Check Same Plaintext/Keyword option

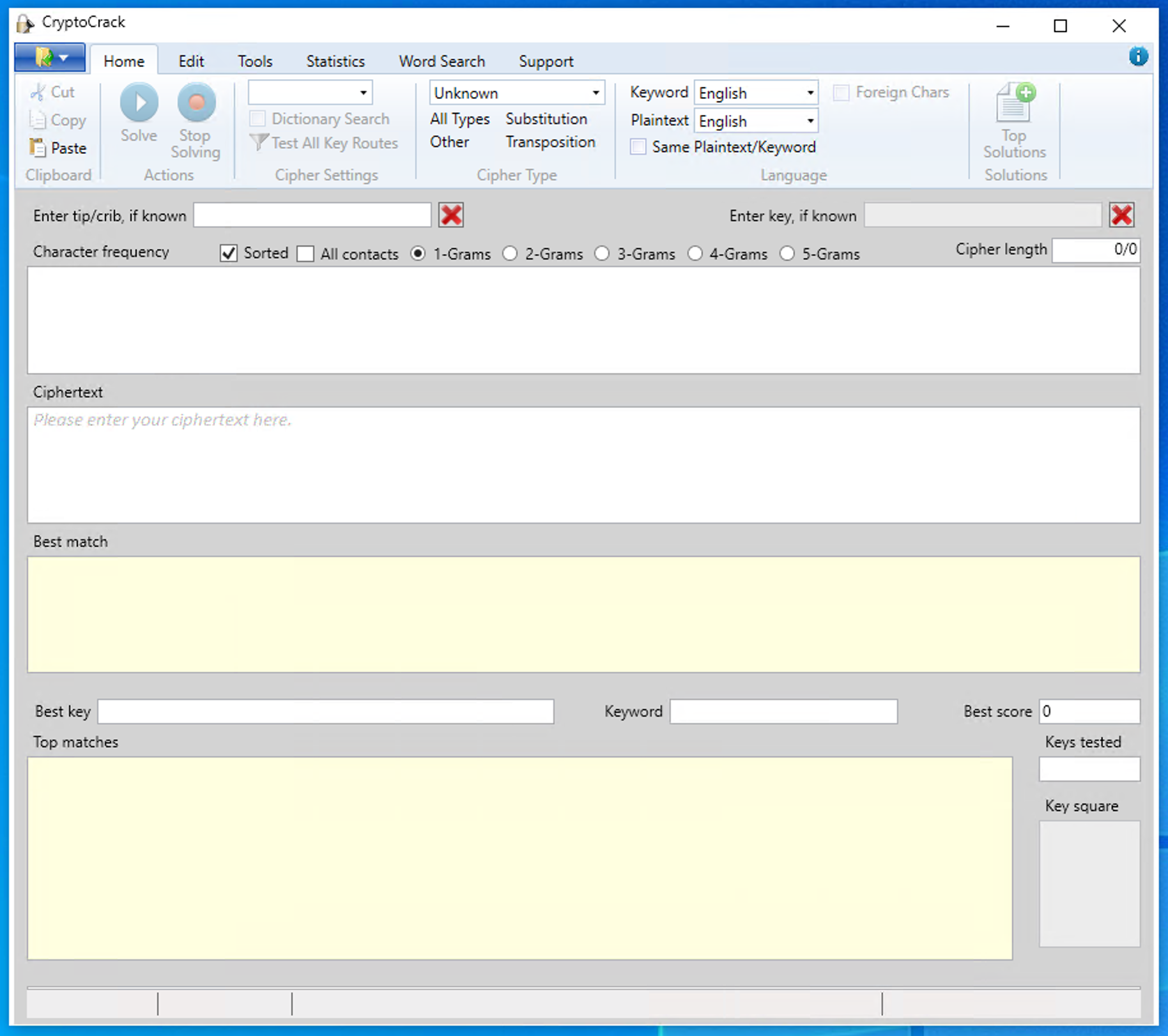(638, 147)
